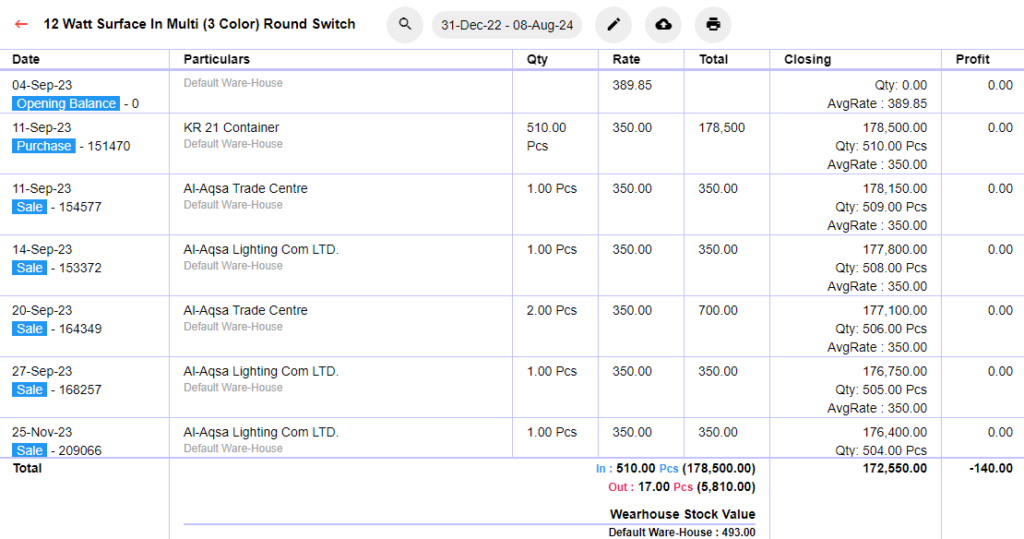The image size is (1024, 539).
Task: Select closing value 176,400.00
Action: tap(895, 431)
